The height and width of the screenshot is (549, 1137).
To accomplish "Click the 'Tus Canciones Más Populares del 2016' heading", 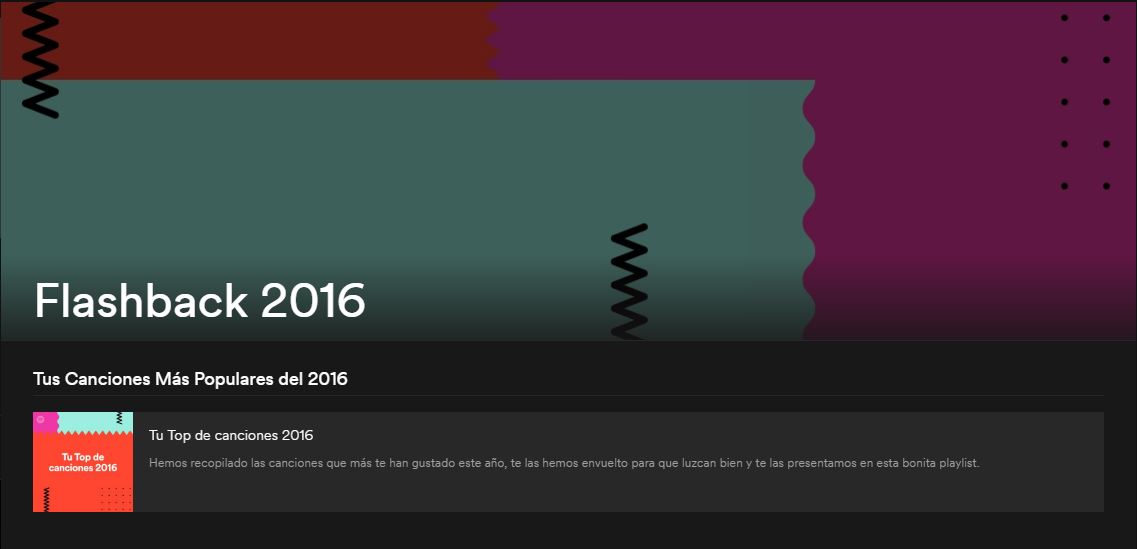I will [x=190, y=379].
